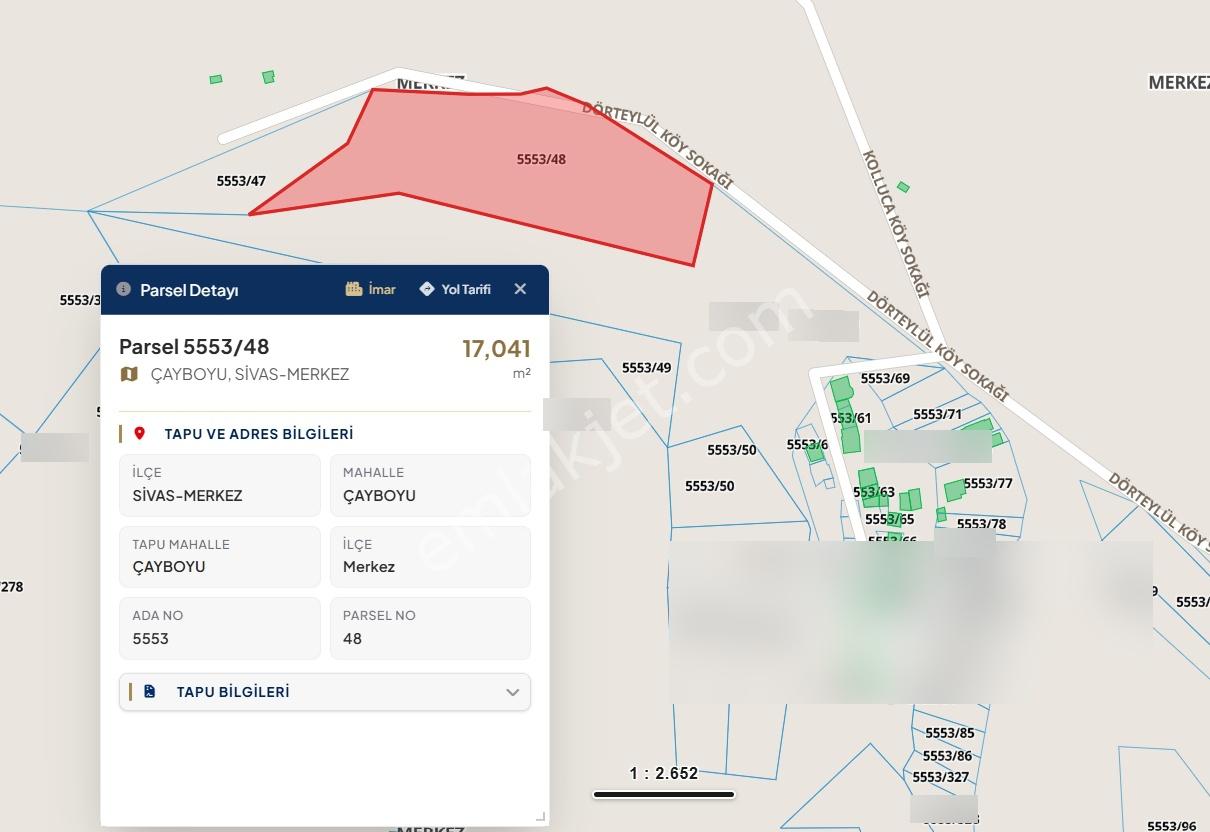The height and width of the screenshot is (832, 1210).
Task: Click parcel label 5553/77 on the map
Action: (x=988, y=484)
